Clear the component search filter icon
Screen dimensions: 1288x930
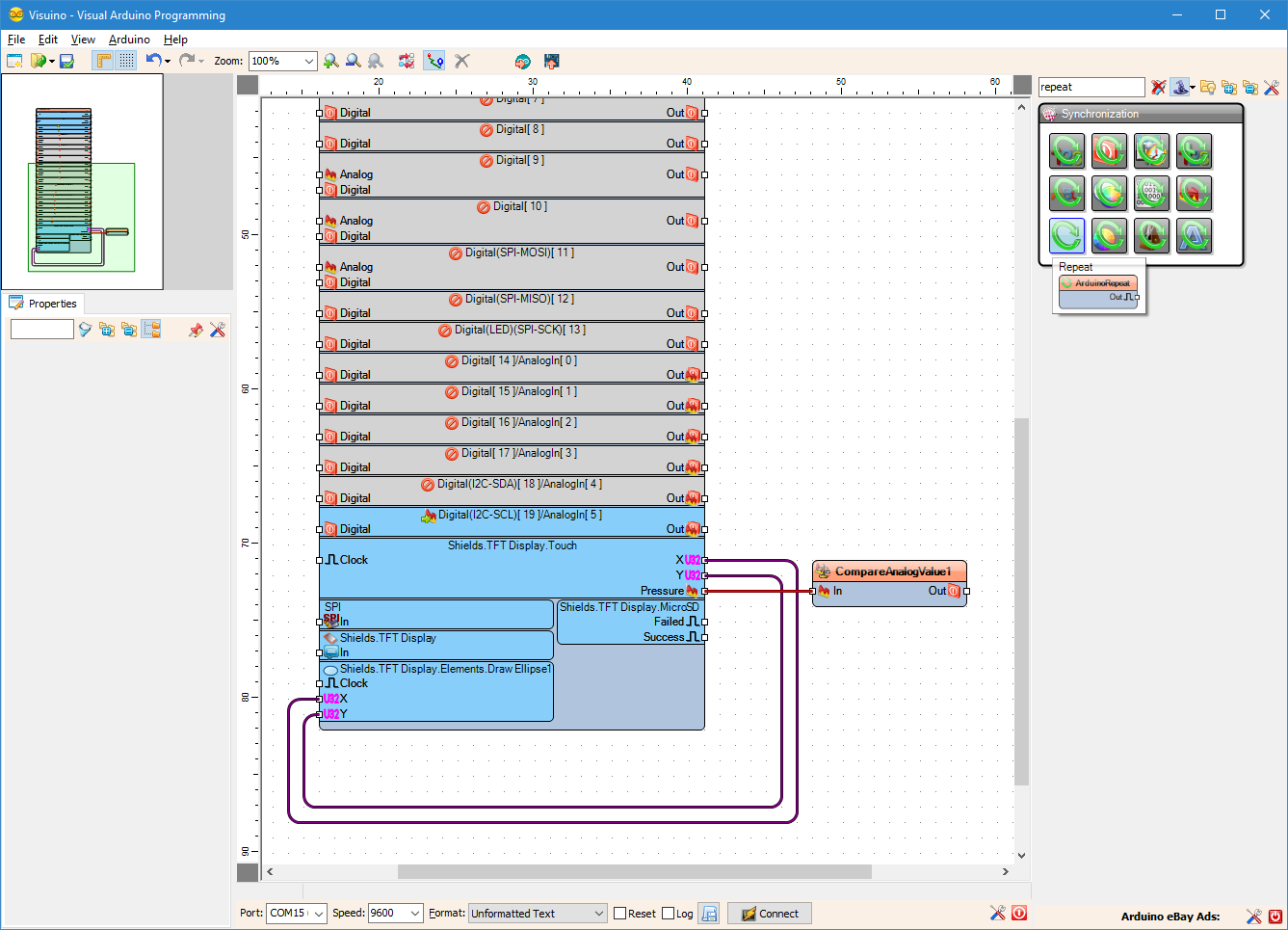(x=1158, y=88)
